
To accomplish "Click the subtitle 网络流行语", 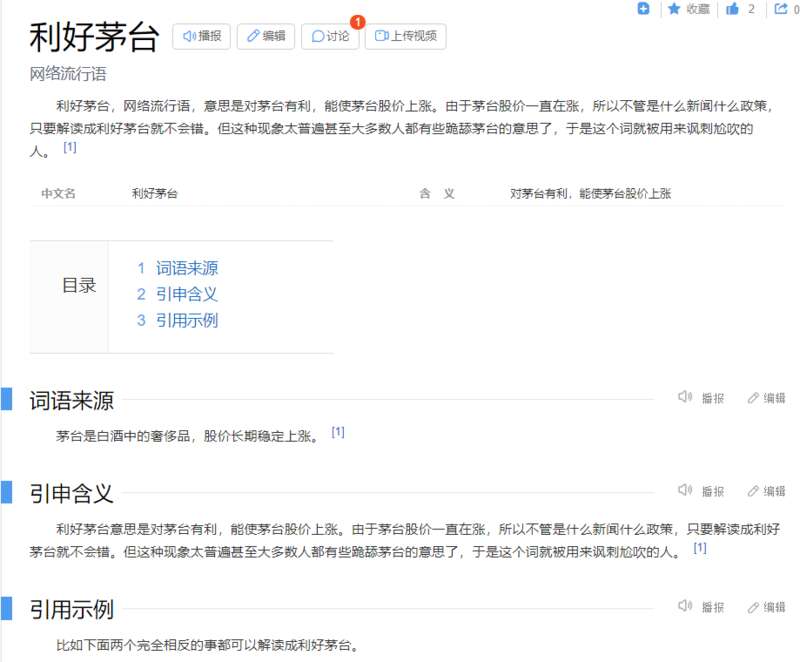I will pos(68,74).
